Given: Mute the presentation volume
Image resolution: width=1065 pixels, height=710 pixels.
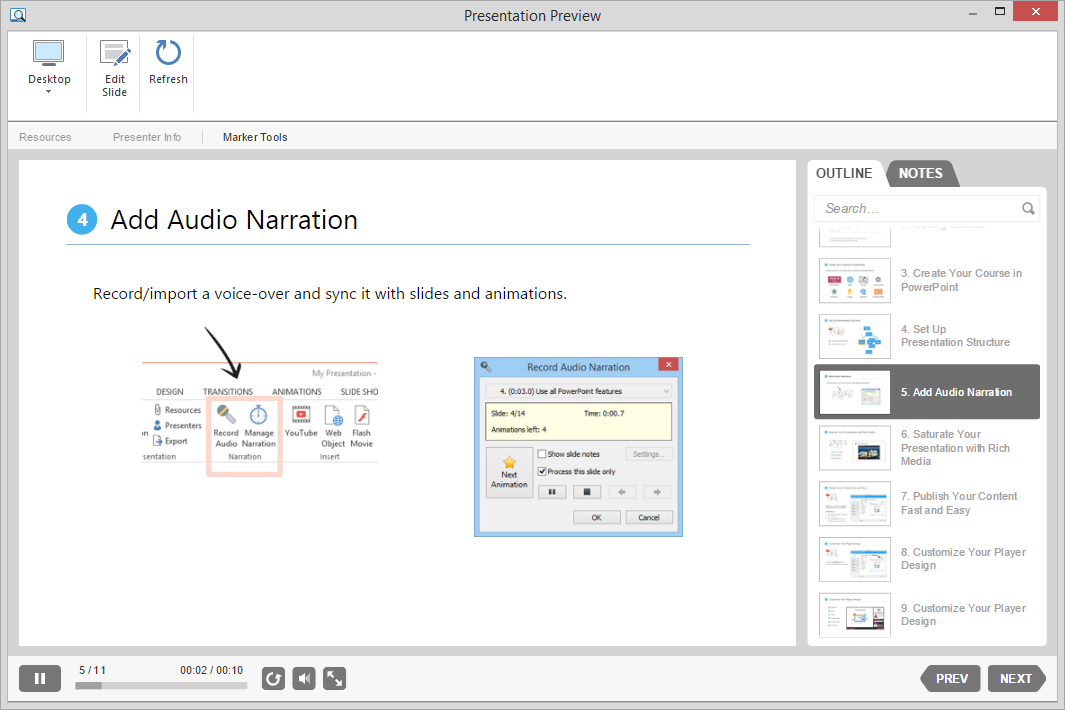Looking at the screenshot, I should (x=304, y=679).
